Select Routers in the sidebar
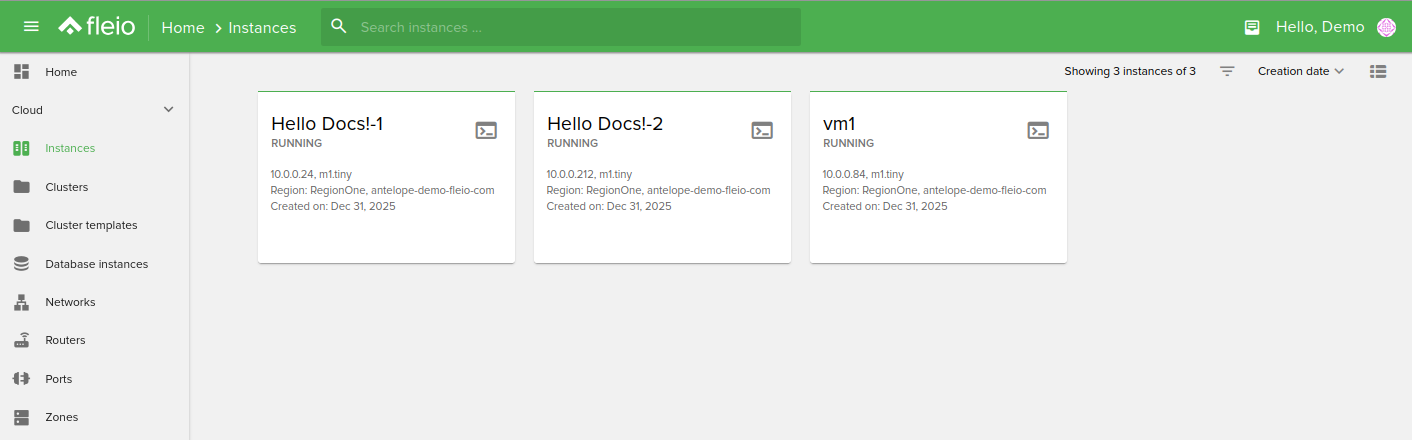Viewport: 1412px width, 440px height. [65, 340]
